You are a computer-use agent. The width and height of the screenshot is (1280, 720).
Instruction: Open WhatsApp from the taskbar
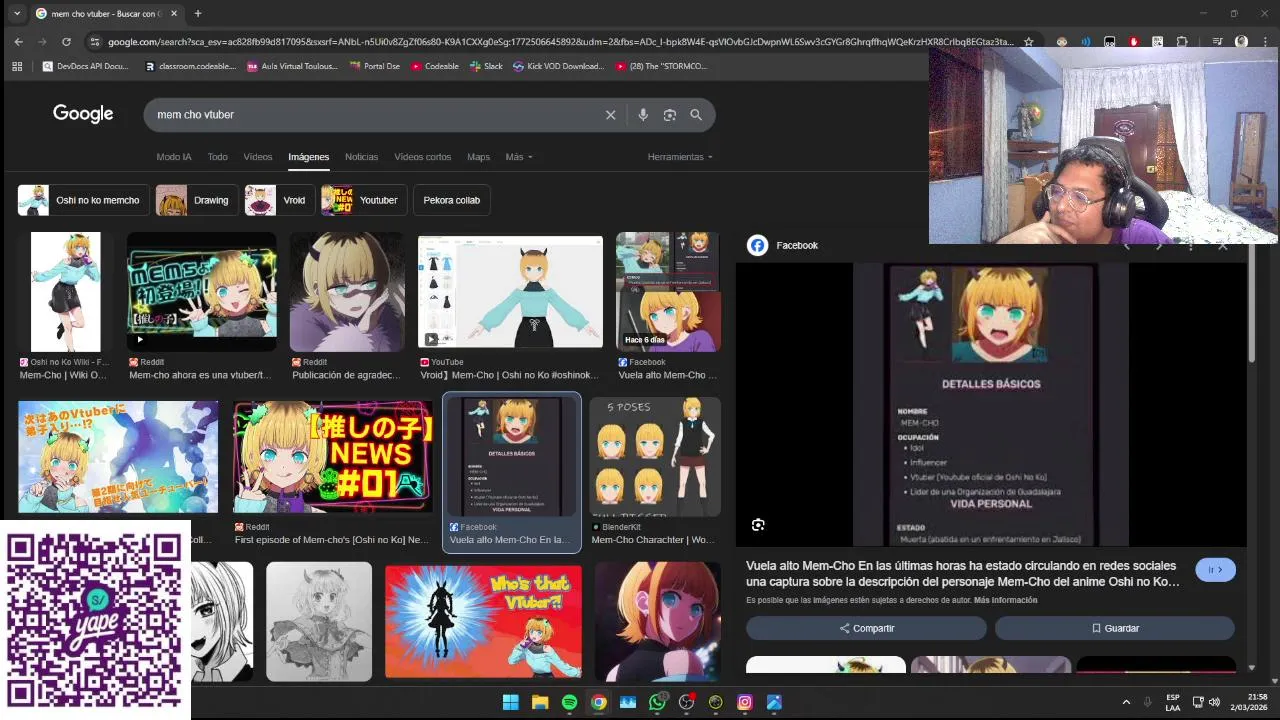point(657,702)
